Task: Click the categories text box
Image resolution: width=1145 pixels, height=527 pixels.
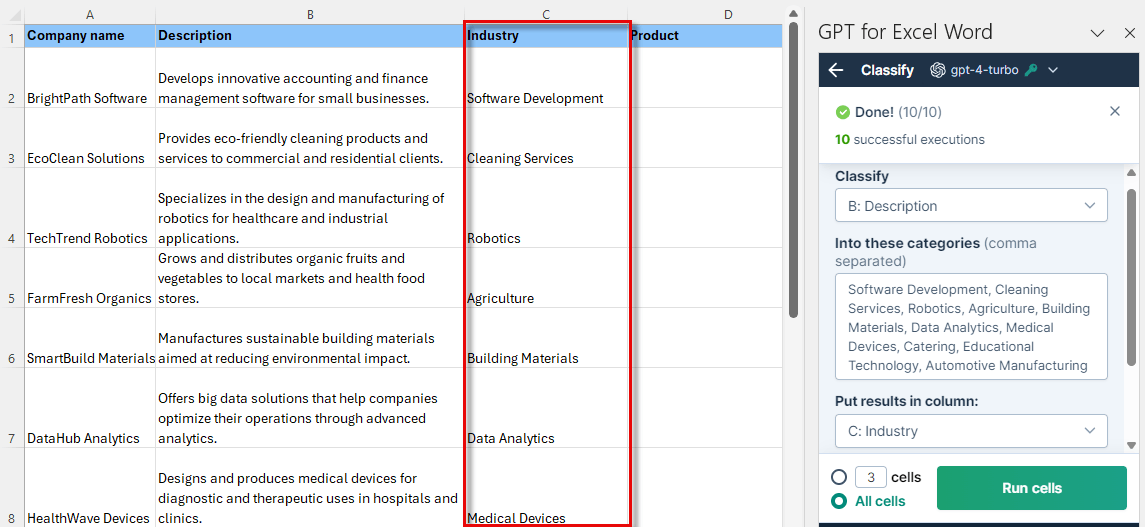Action: coord(971,326)
